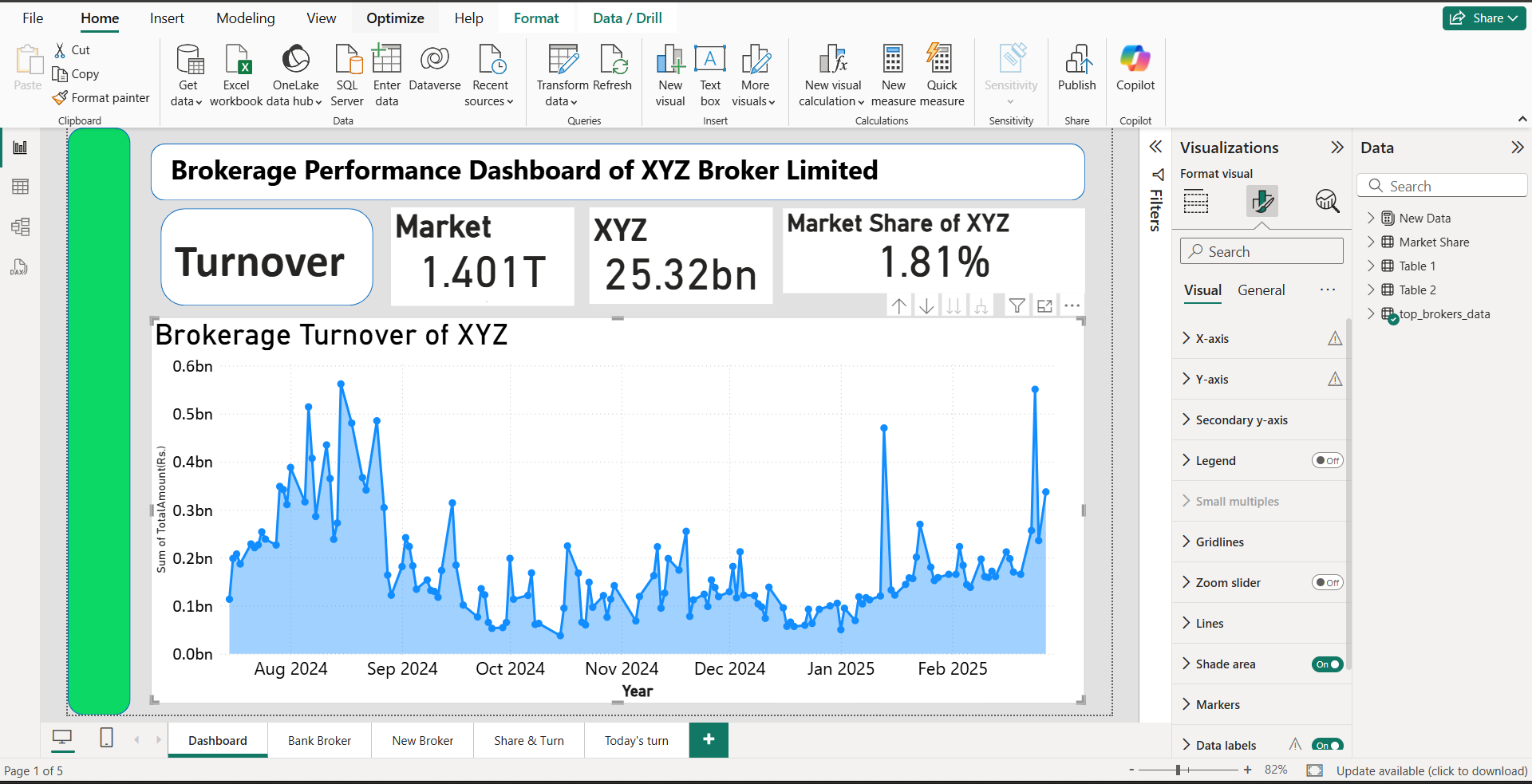This screenshot has width=1532, height=784.
Task: Turn on the Legend toggle
Action: pyautogui.click(x=1326, y=460)
